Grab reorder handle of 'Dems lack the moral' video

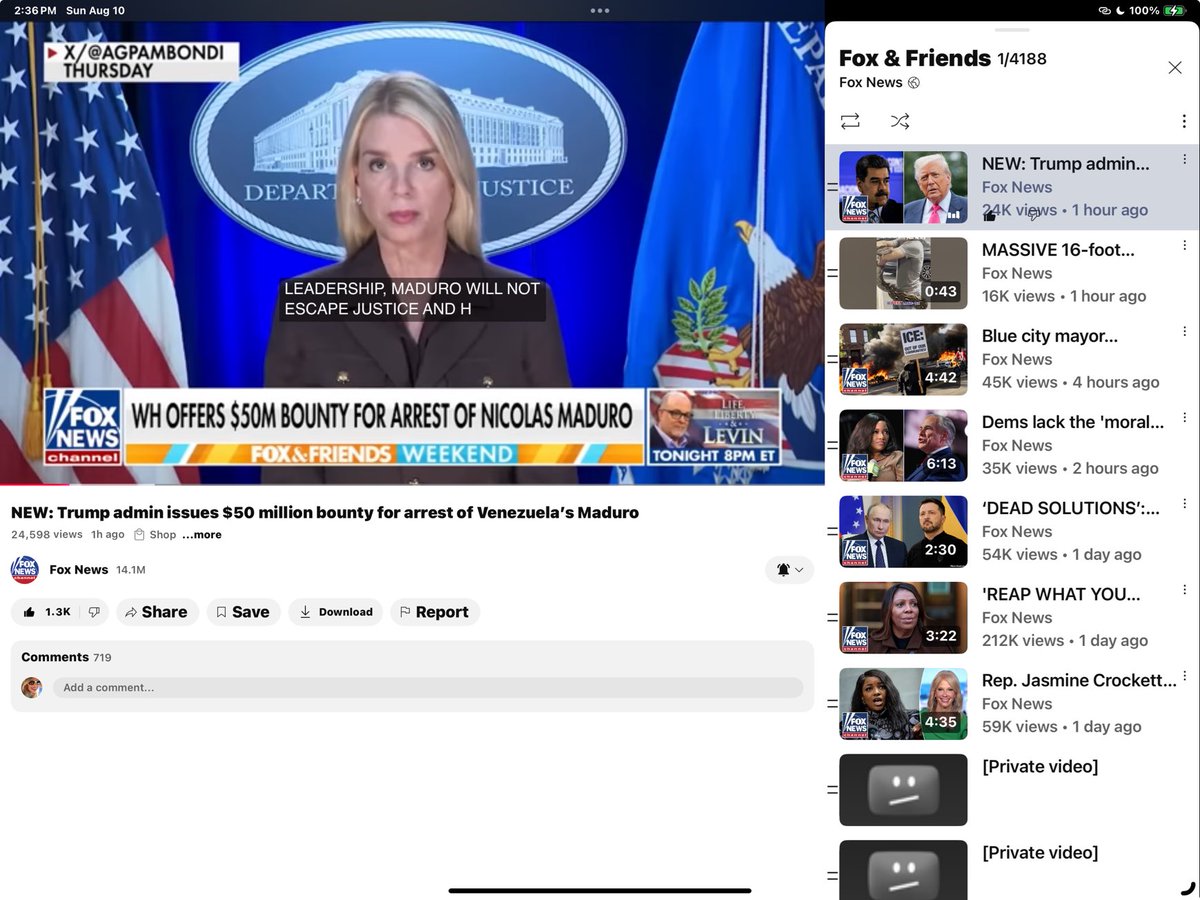click(x=832, y=445)
